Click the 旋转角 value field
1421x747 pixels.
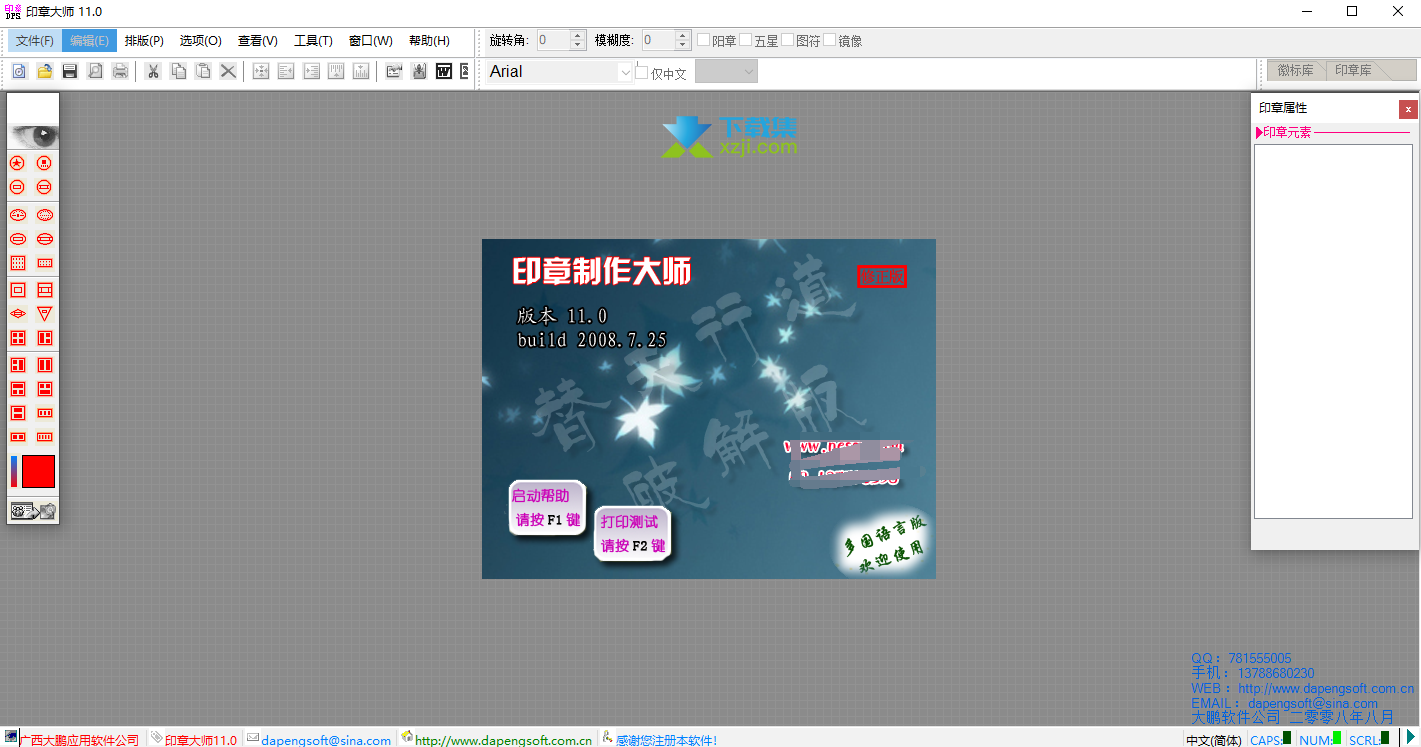(553, 40)
